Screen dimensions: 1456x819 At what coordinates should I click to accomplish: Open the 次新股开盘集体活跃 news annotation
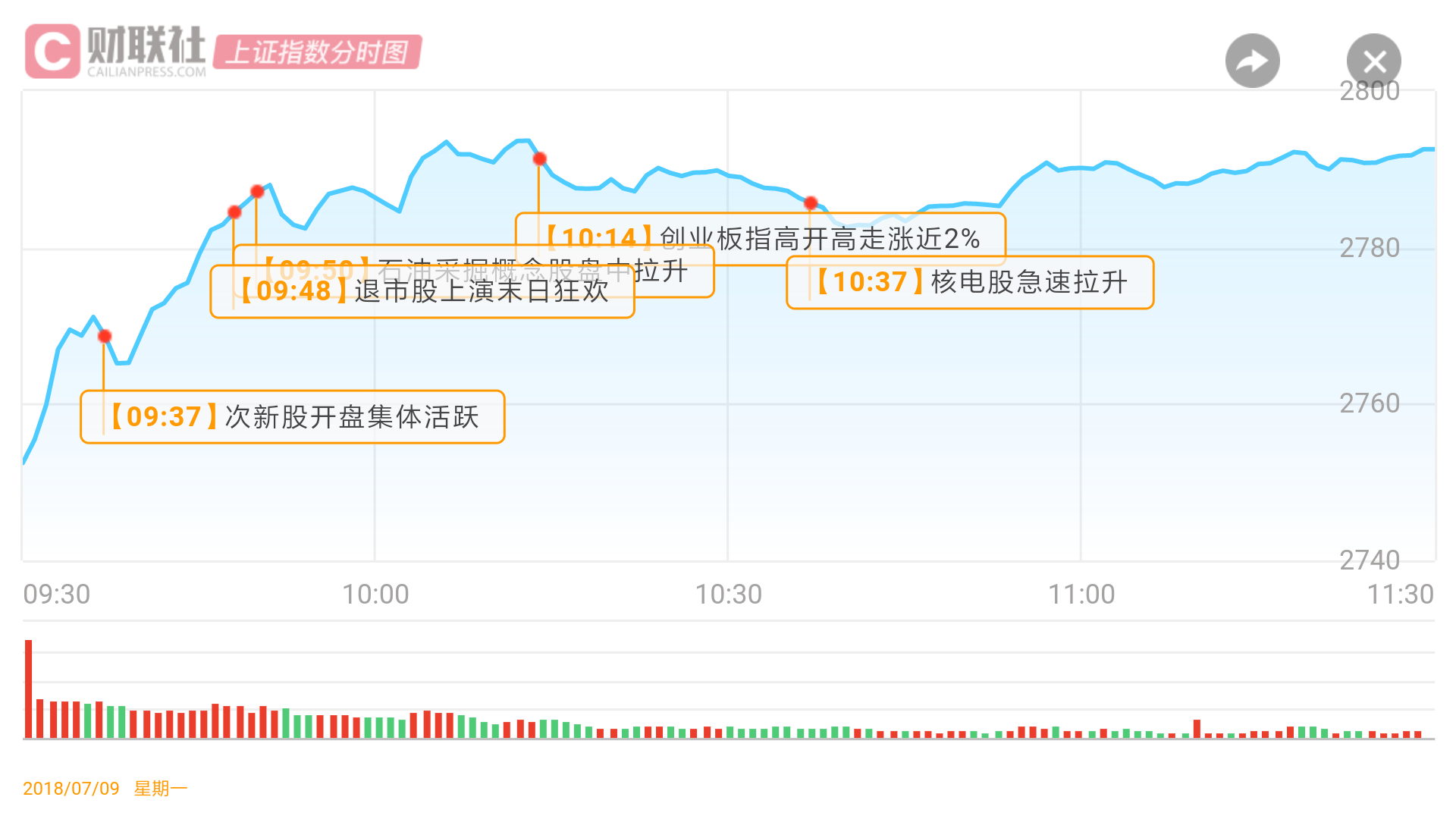click(293, 416)
